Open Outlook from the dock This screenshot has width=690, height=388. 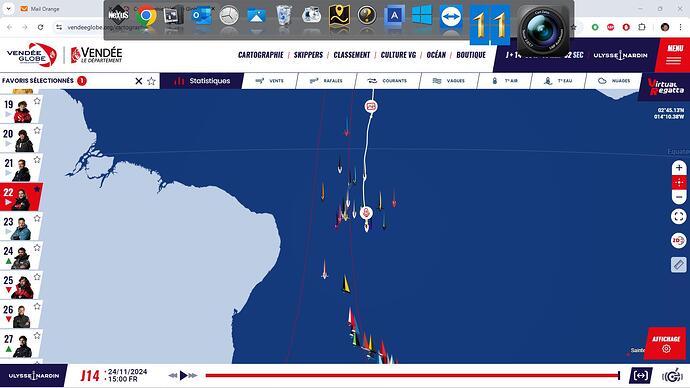coord(201,17)
